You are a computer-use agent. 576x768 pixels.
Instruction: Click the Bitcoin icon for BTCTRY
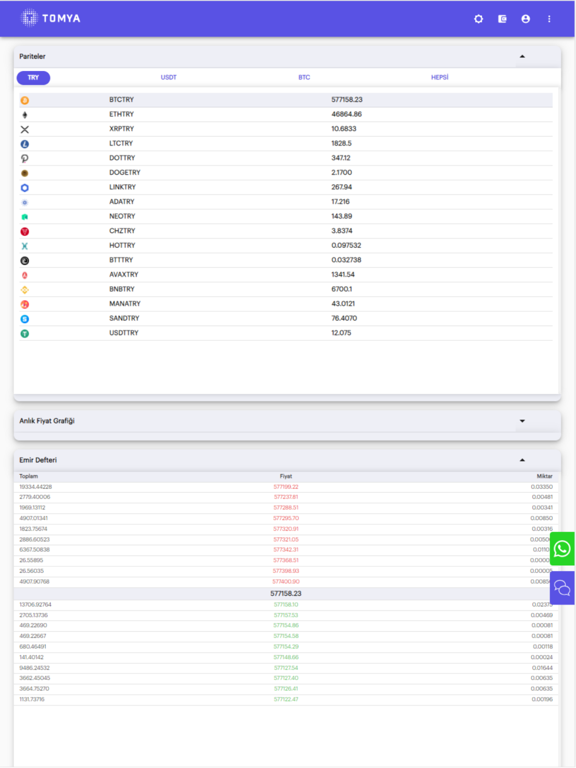coord(24,100)
